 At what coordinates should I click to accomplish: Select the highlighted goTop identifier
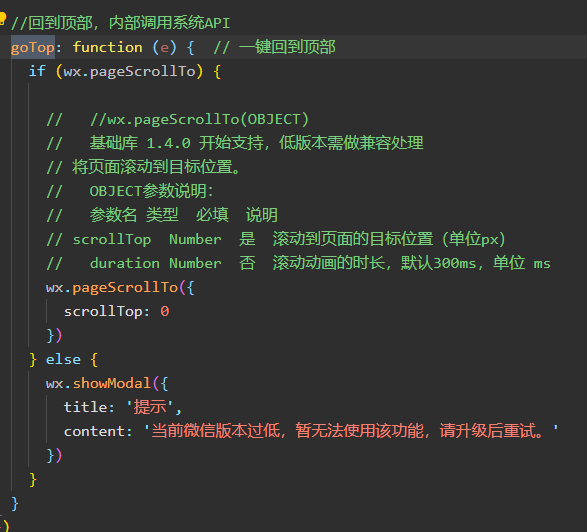pyautogui.click(x=33, y=48)
